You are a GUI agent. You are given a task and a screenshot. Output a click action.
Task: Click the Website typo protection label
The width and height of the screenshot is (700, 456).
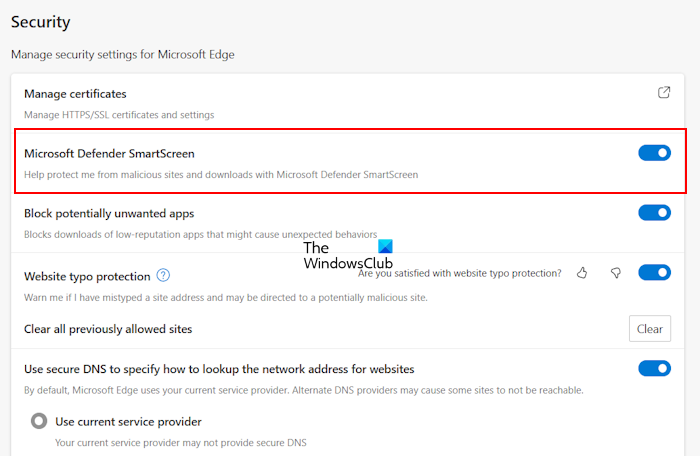pyautogui.click(x=87, y=276)
